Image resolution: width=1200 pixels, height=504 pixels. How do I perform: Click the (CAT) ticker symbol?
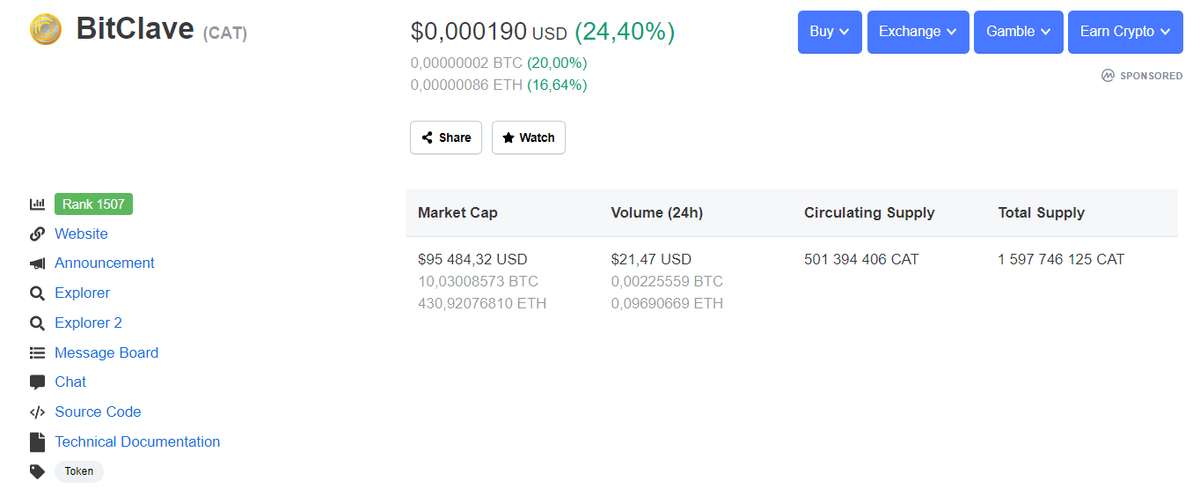[x=225, y=34]
